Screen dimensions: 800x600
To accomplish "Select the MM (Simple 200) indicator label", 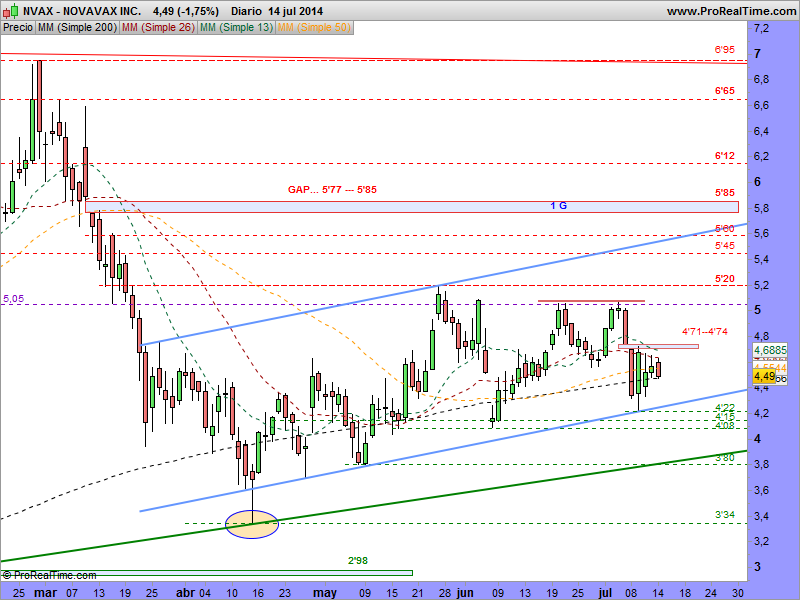I will (x=77, y=28).
